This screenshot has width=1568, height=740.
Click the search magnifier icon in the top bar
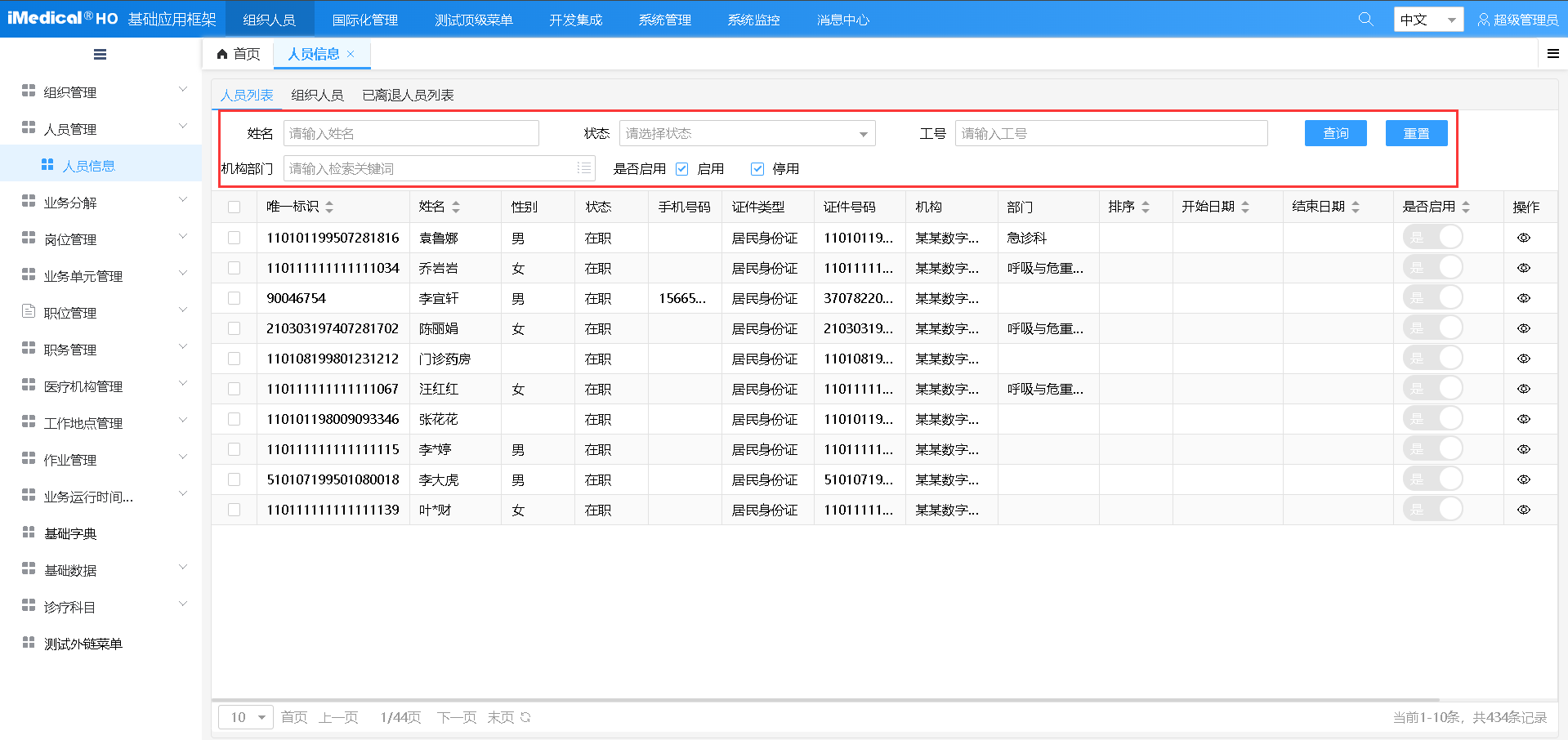pyautogui.click(x=1365, y=18)
